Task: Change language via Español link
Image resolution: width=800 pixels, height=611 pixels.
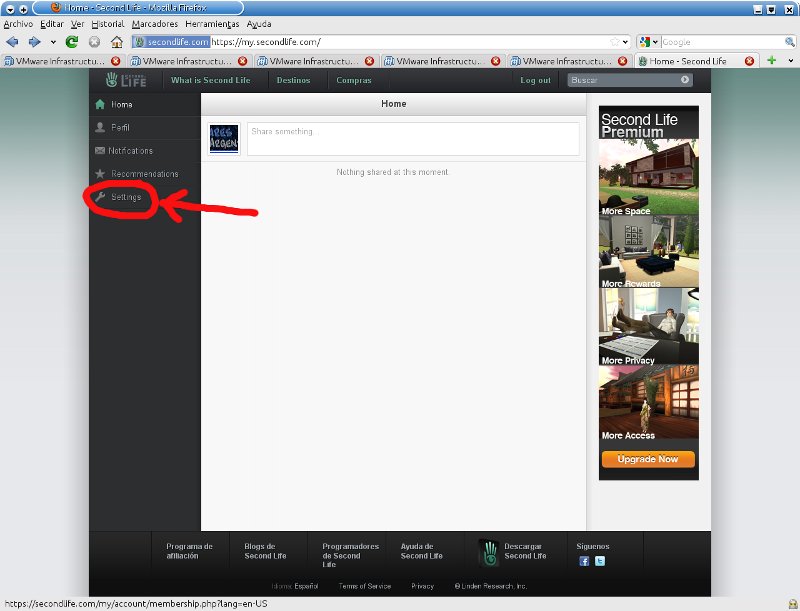Action: (x=306, y=587)
